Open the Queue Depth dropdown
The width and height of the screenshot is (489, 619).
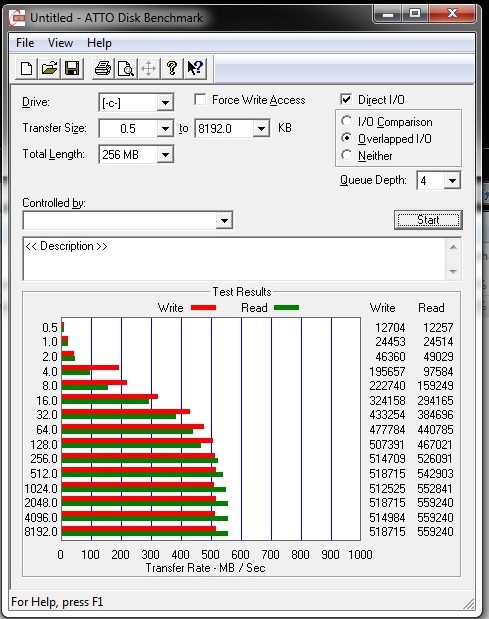(x=452, y=180)
